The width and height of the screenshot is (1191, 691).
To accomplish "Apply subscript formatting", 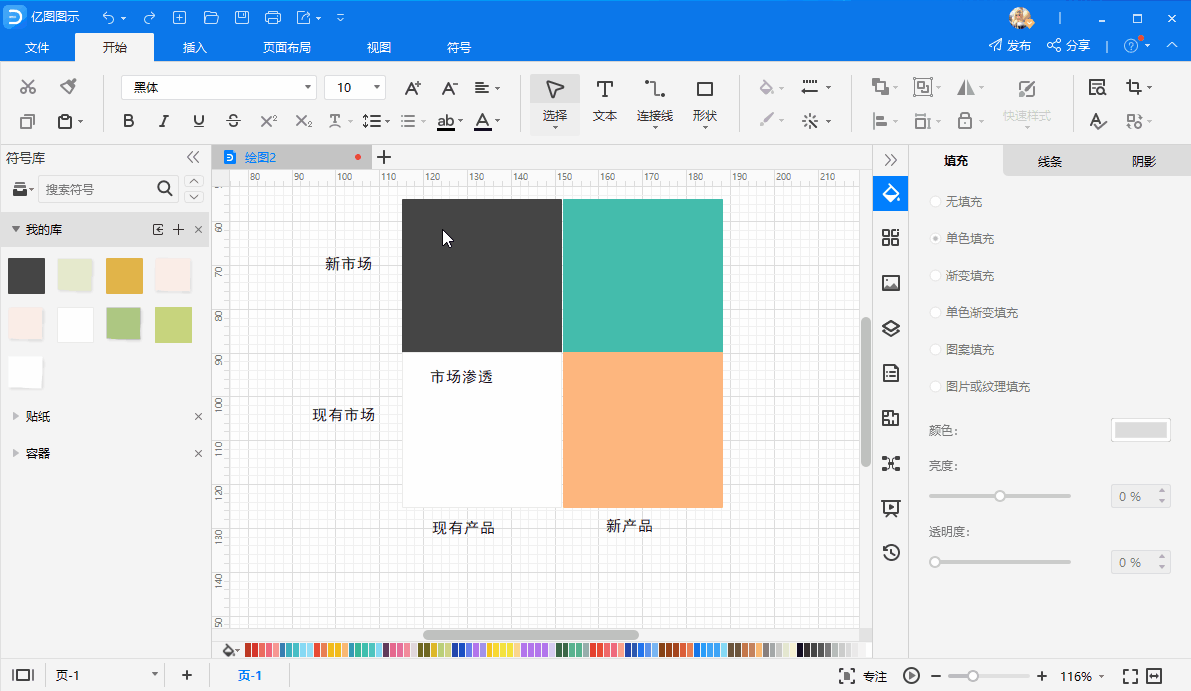I will click(304, 121).
